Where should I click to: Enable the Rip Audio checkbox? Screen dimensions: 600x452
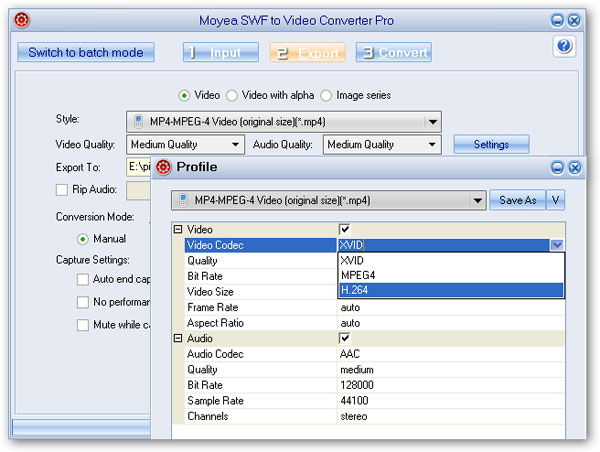[x=62, y=189]
